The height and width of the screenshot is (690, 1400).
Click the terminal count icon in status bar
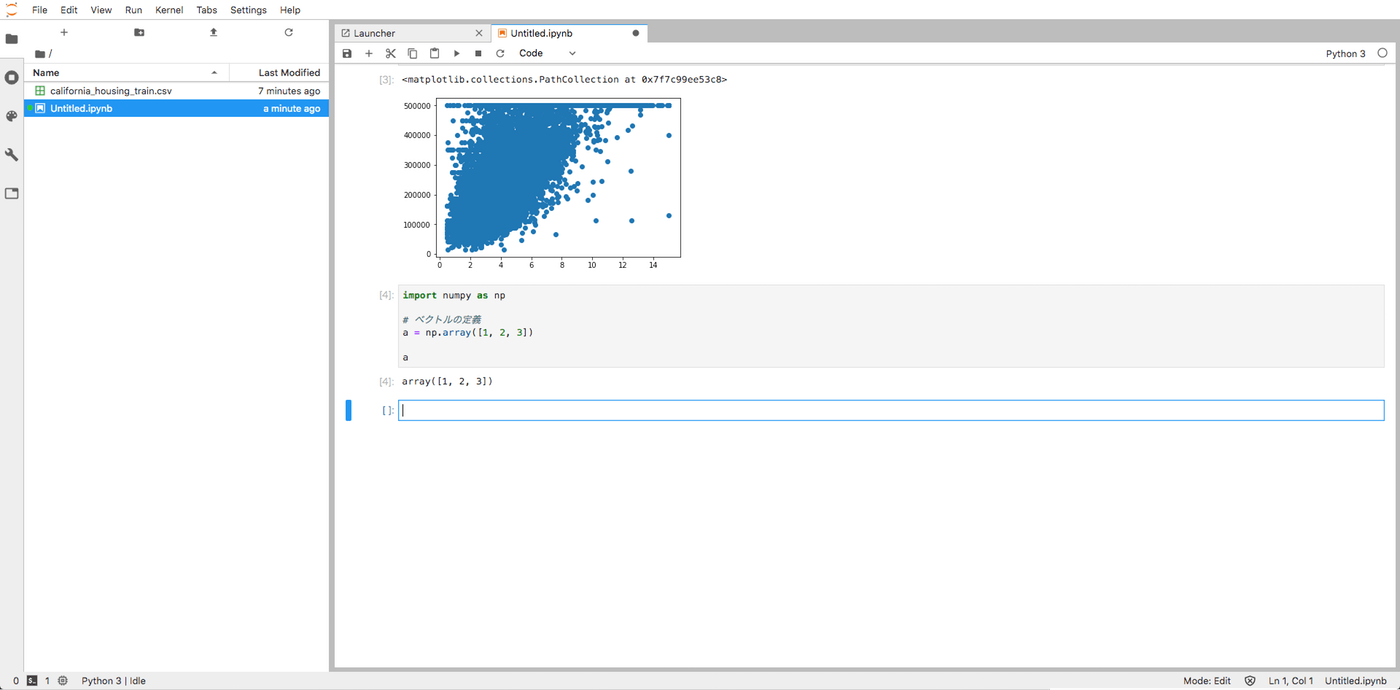pos(32,680)
